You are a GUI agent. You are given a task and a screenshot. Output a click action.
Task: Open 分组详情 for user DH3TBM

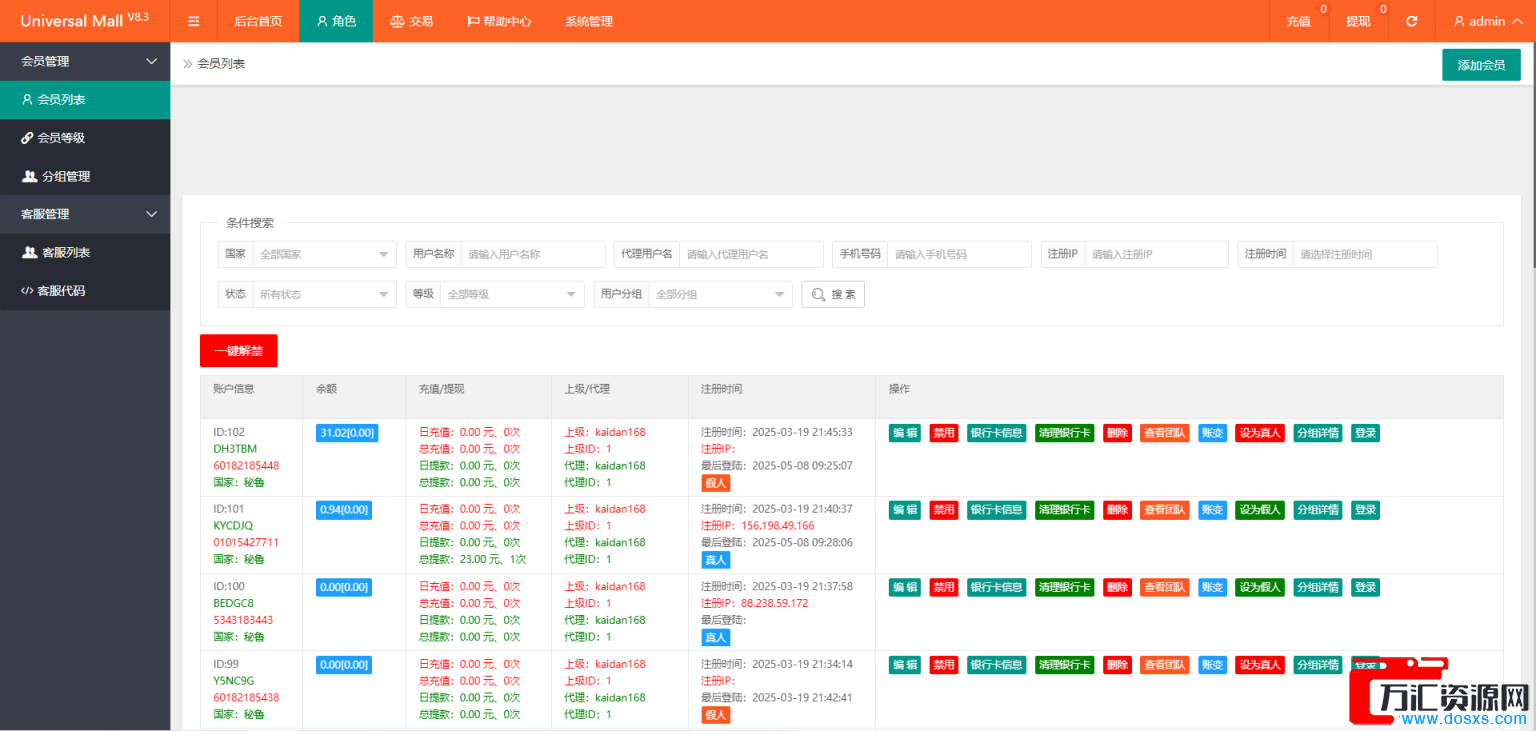pyautogui.click(x=1318, y=433)
